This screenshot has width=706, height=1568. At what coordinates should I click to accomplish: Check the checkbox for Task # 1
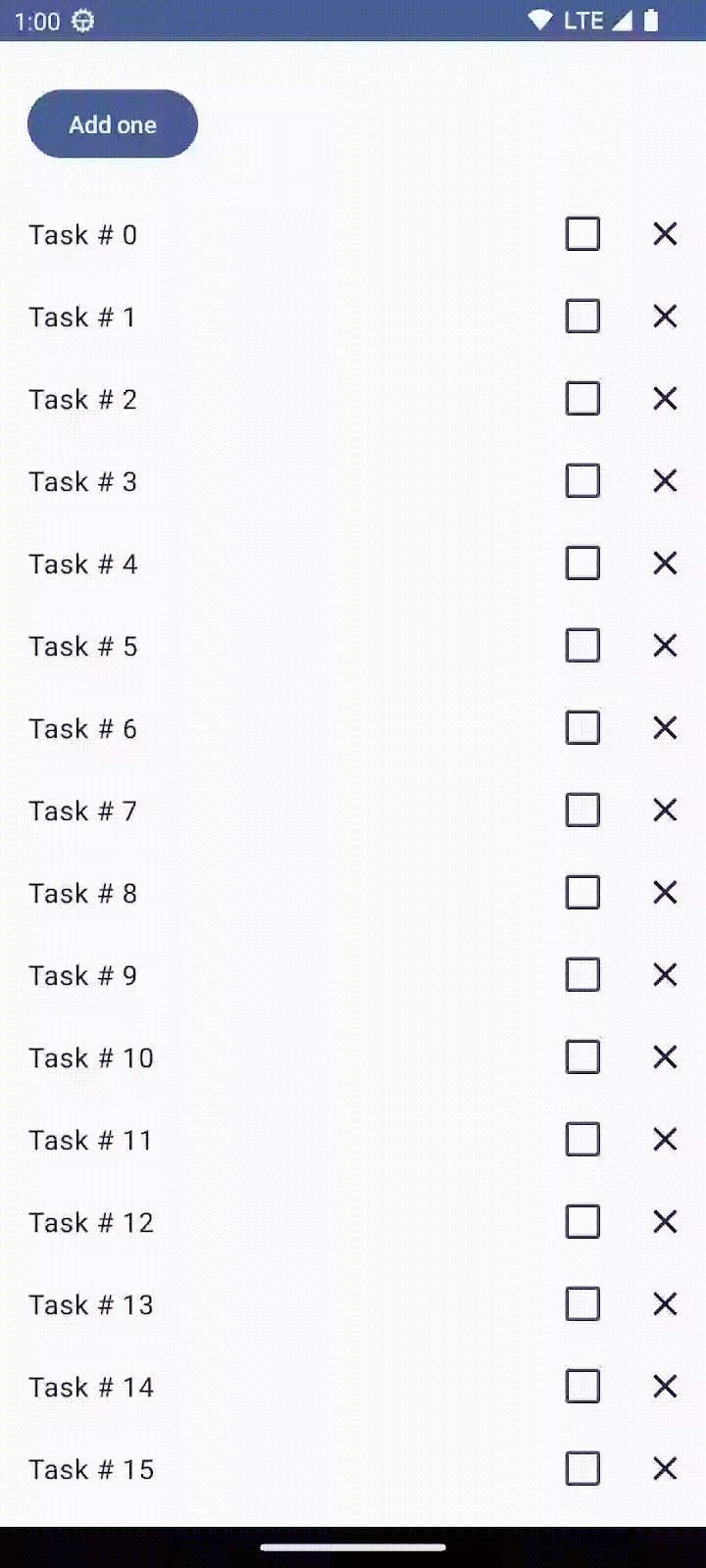coord(582,316)
